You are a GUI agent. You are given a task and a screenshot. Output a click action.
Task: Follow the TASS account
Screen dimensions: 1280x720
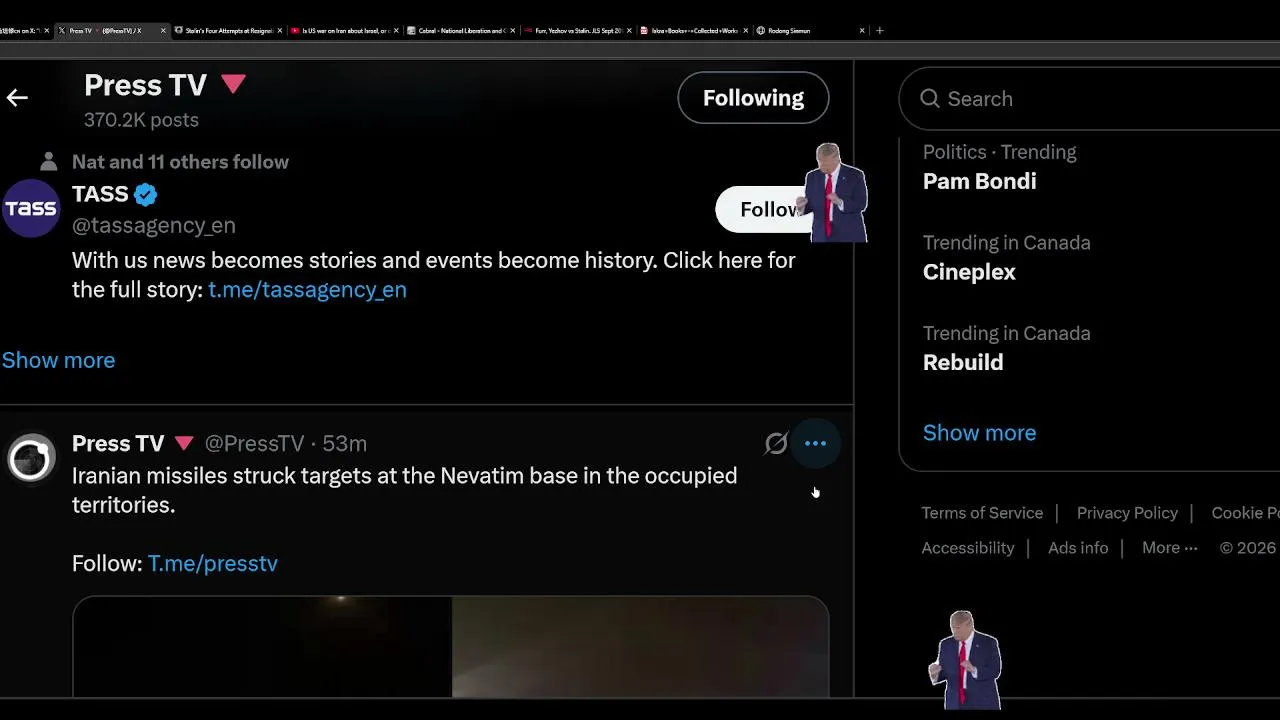click(765, 209)
